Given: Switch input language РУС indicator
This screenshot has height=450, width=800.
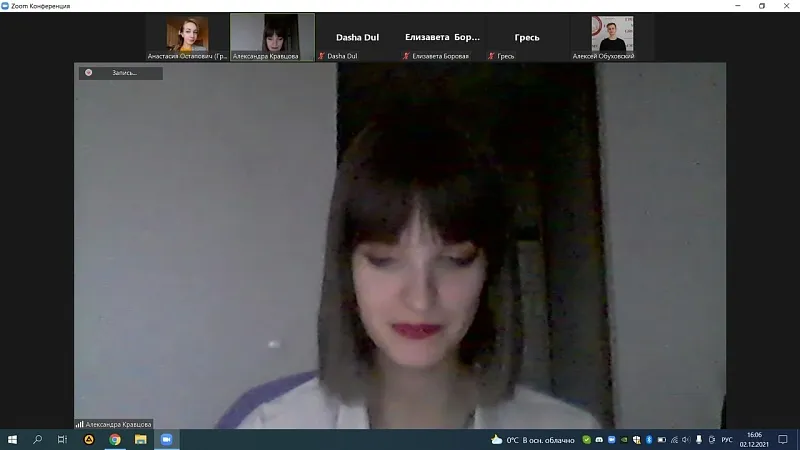Looking at the screenshot, I should (727, 440).
